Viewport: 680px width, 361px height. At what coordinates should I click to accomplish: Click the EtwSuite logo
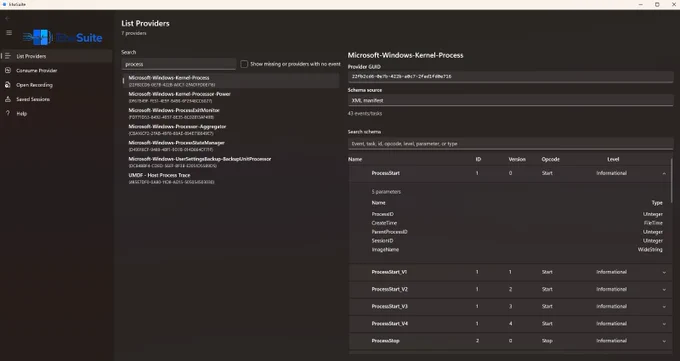[x=63, y=37]
